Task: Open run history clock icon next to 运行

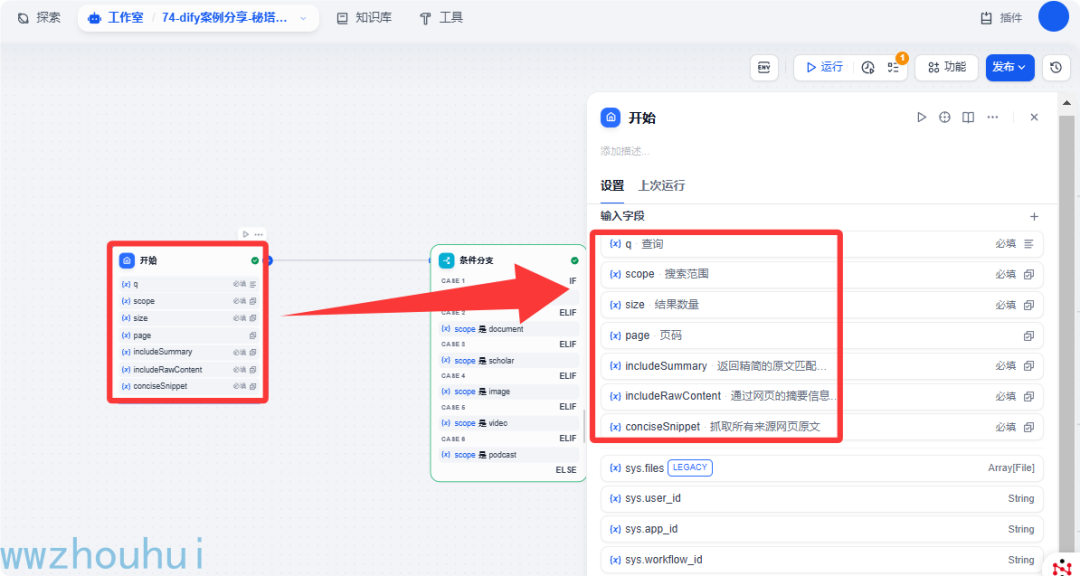Action: [x=868, y=68]
